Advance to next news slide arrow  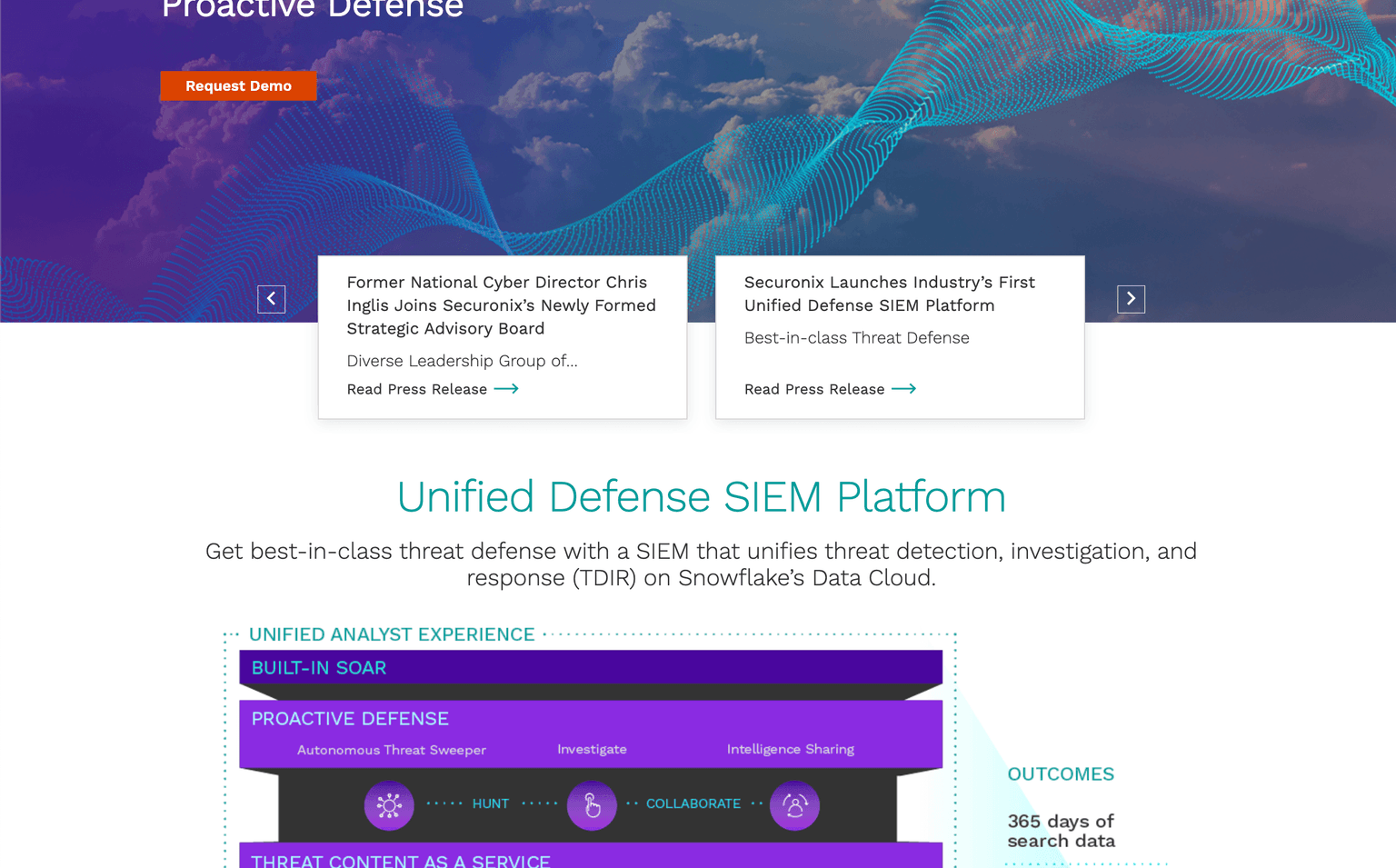tap(1131, 299)
